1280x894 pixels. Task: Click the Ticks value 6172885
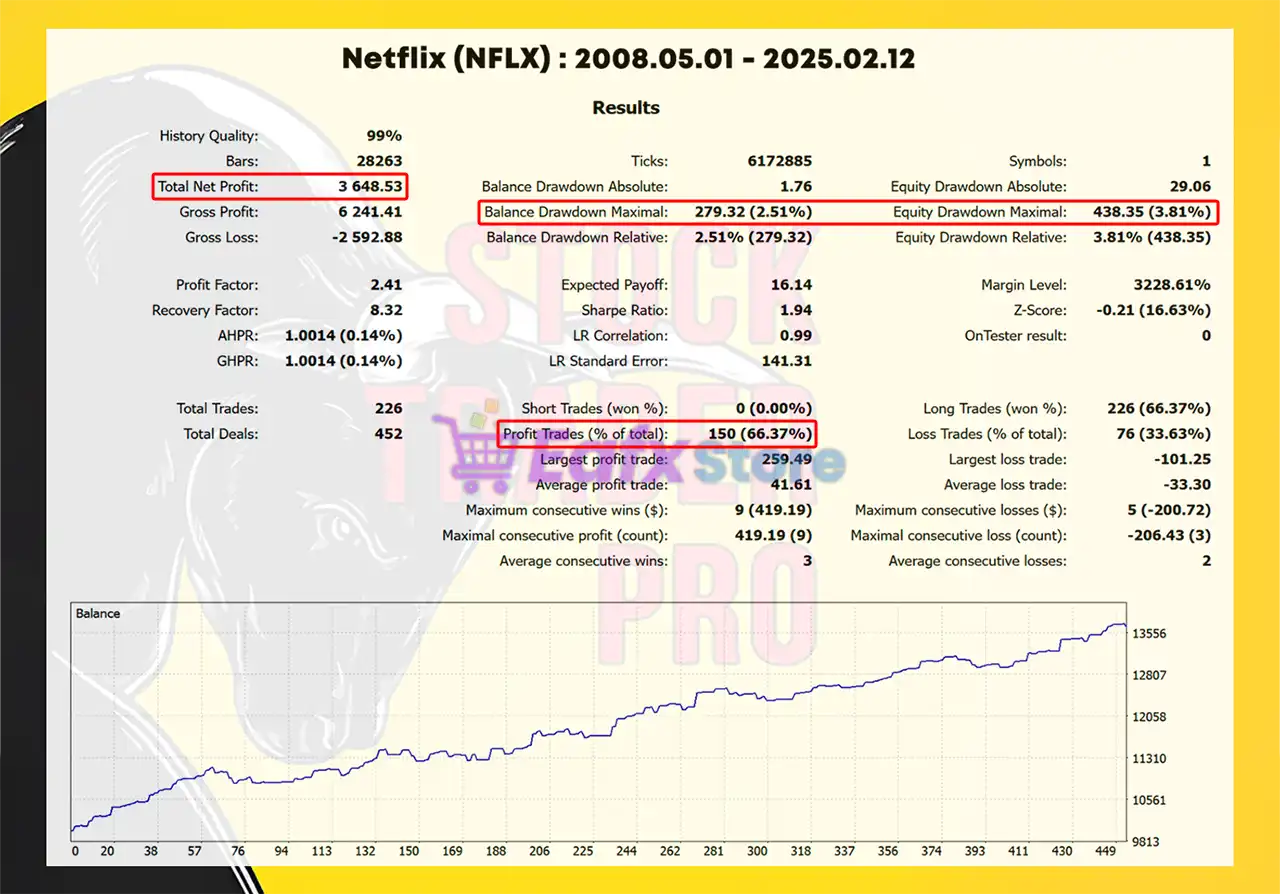780,161
